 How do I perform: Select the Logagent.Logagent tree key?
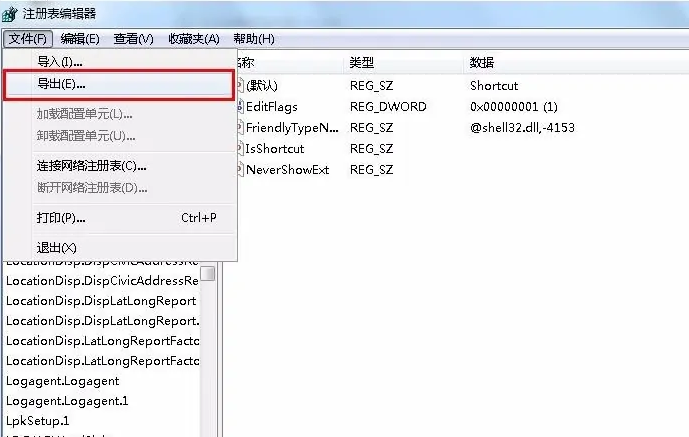[x=62, y=381]
